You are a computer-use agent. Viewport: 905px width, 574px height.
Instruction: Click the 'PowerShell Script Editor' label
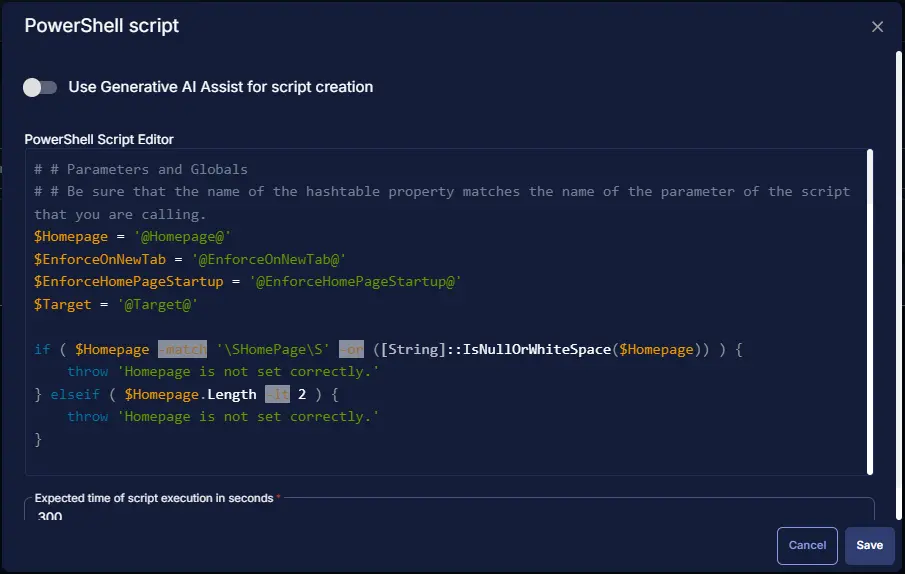tap(99, 140)
